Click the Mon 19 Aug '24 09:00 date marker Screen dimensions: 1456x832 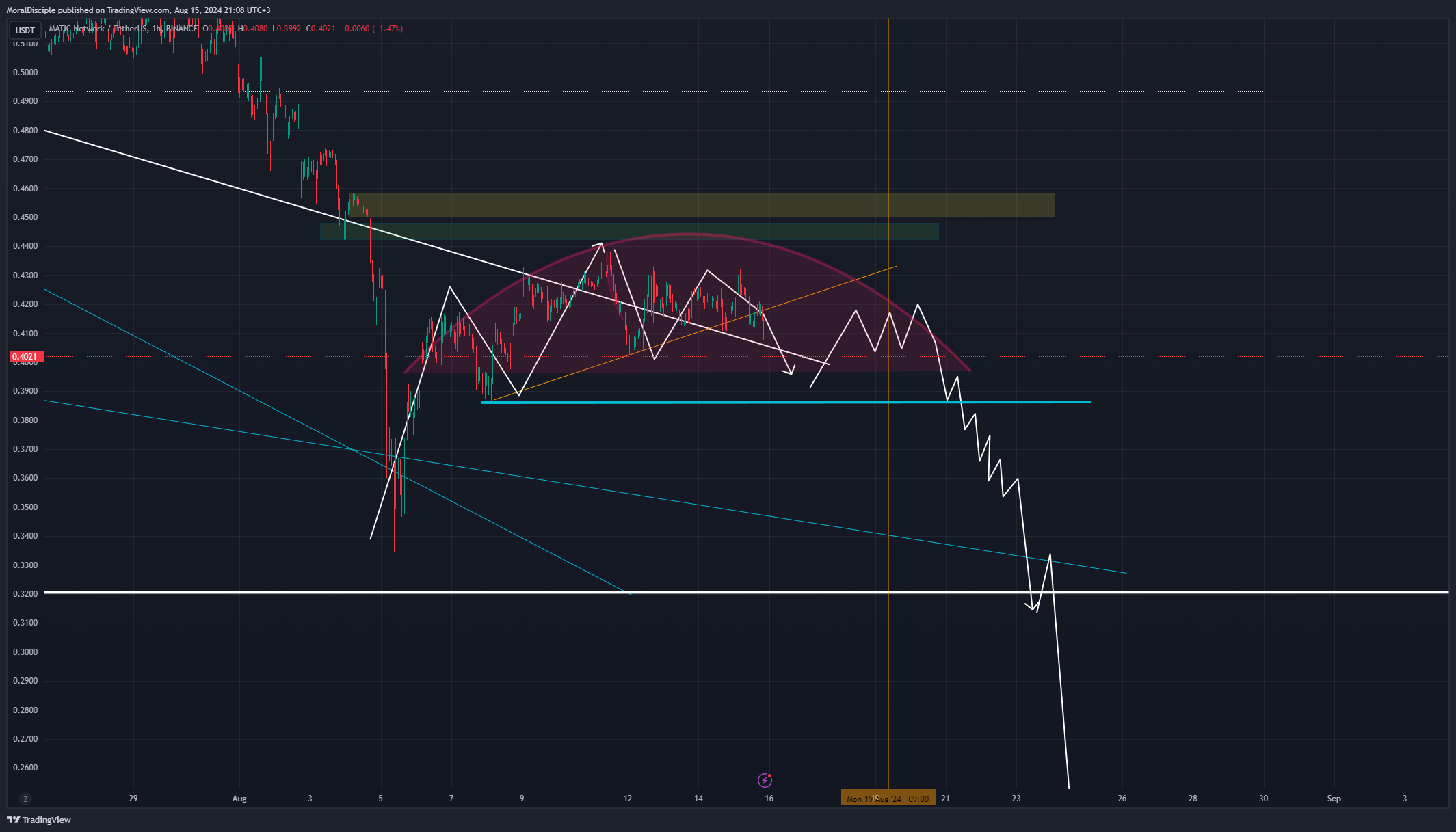point(888,799)
